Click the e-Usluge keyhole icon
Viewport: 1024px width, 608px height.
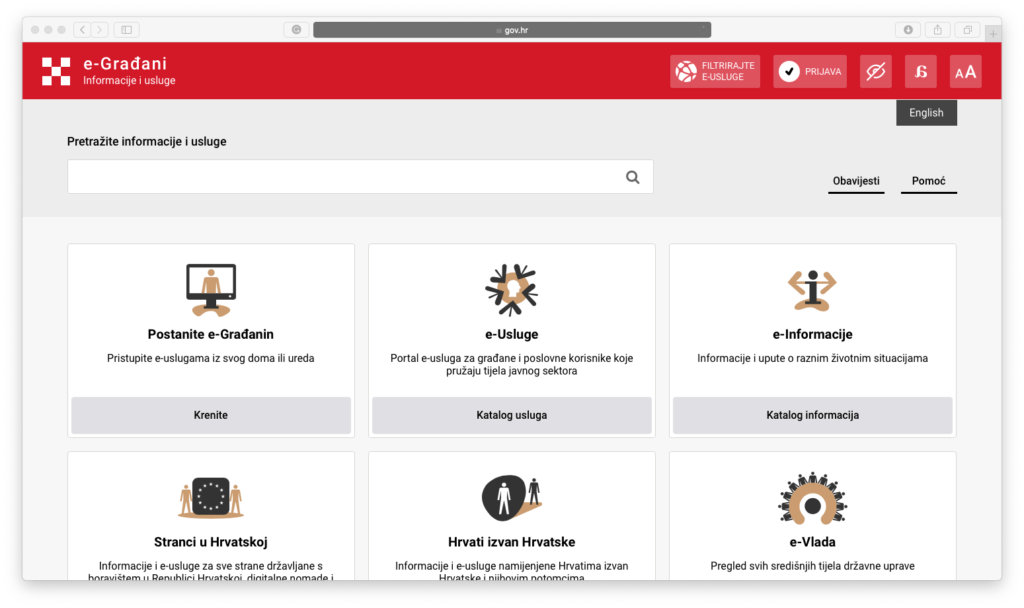(x=511, y=290)
